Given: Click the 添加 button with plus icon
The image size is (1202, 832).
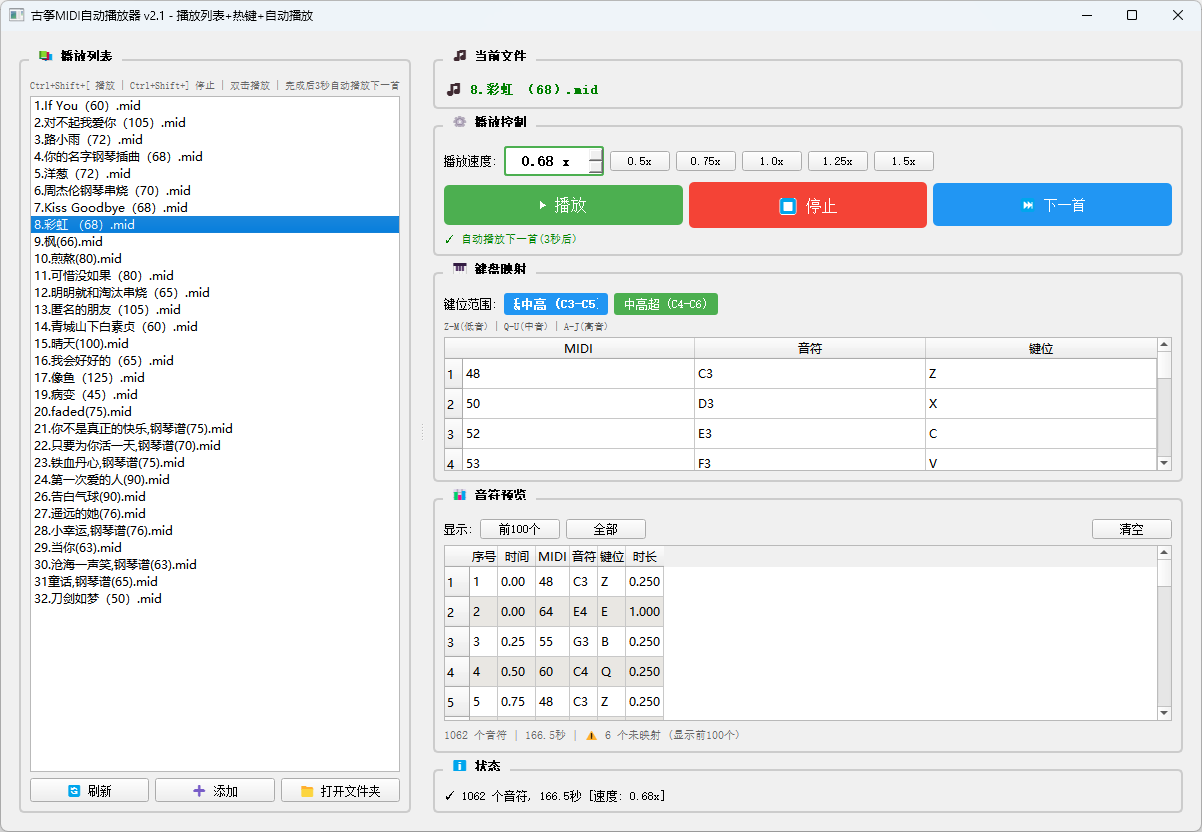Looking at the screenshot, I should click(214, 790).
